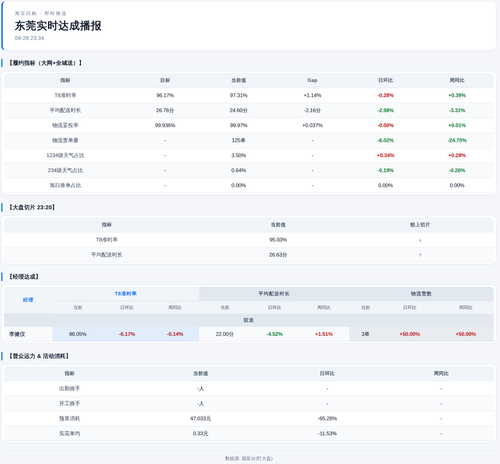Viewport: 500px width, 464px height.
Task: Click the Gap value +0.037%
Action: coord(312,125)
